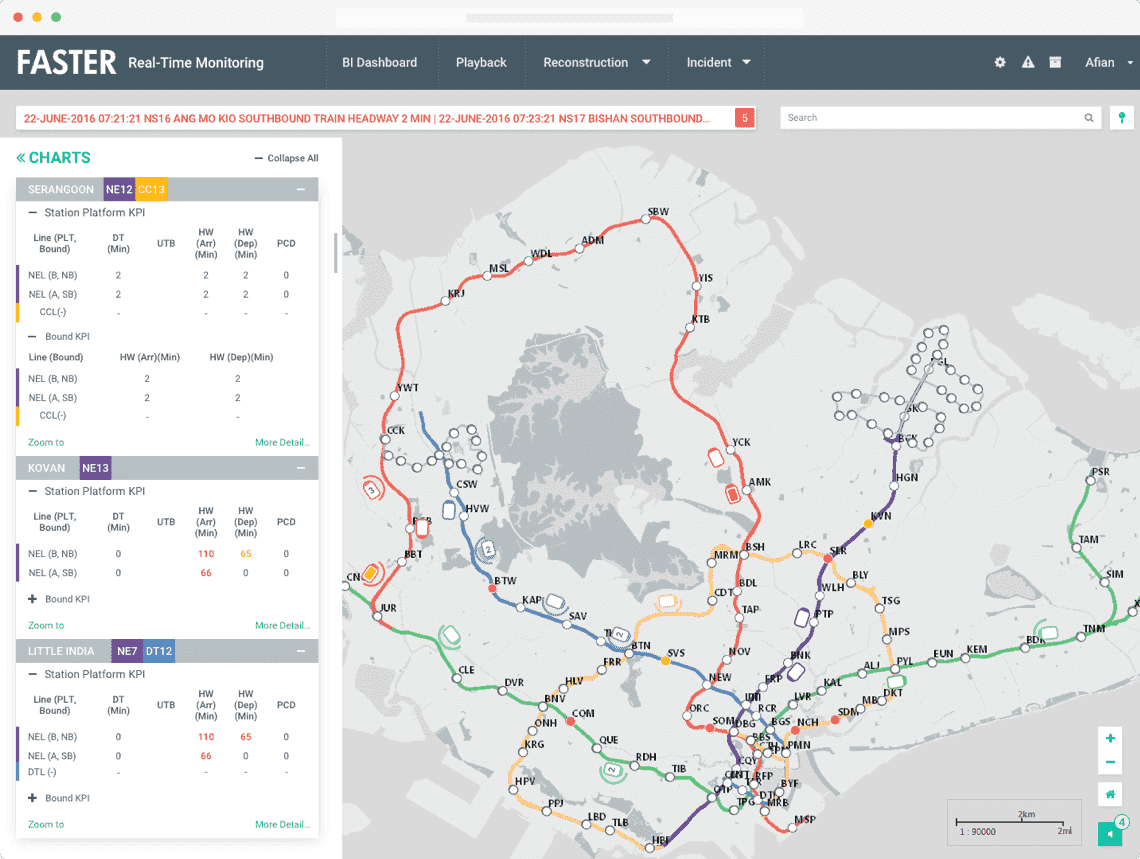Click the search magnifier icon
Screen dimensions: 1140x859
click(x=1089, y=117)
